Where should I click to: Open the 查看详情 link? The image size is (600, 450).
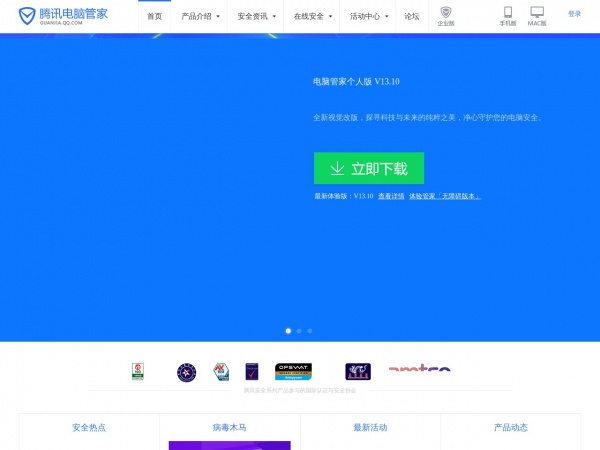391,196
